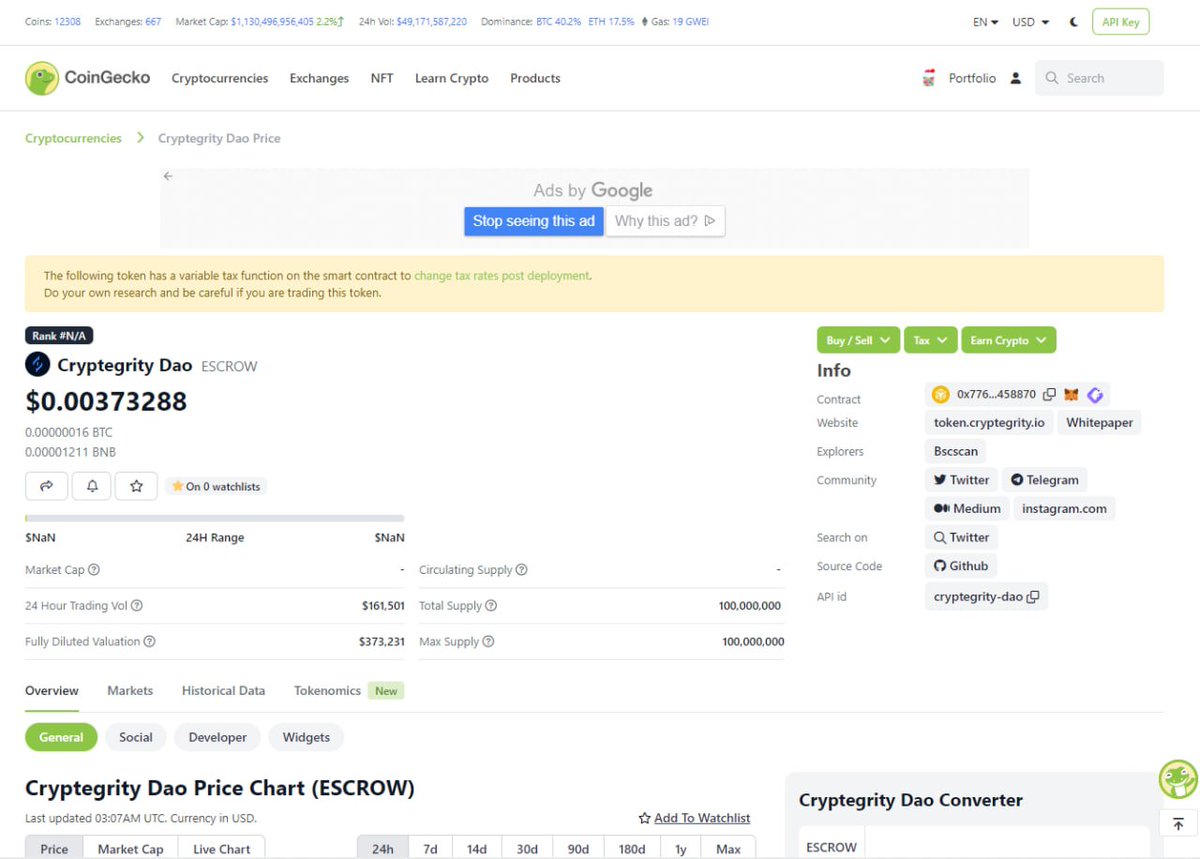Image resolution: width=1200 pixels, height=859 pixels.
Task: Open the CoinGecko home logo
Action: (x=88, y=78)
